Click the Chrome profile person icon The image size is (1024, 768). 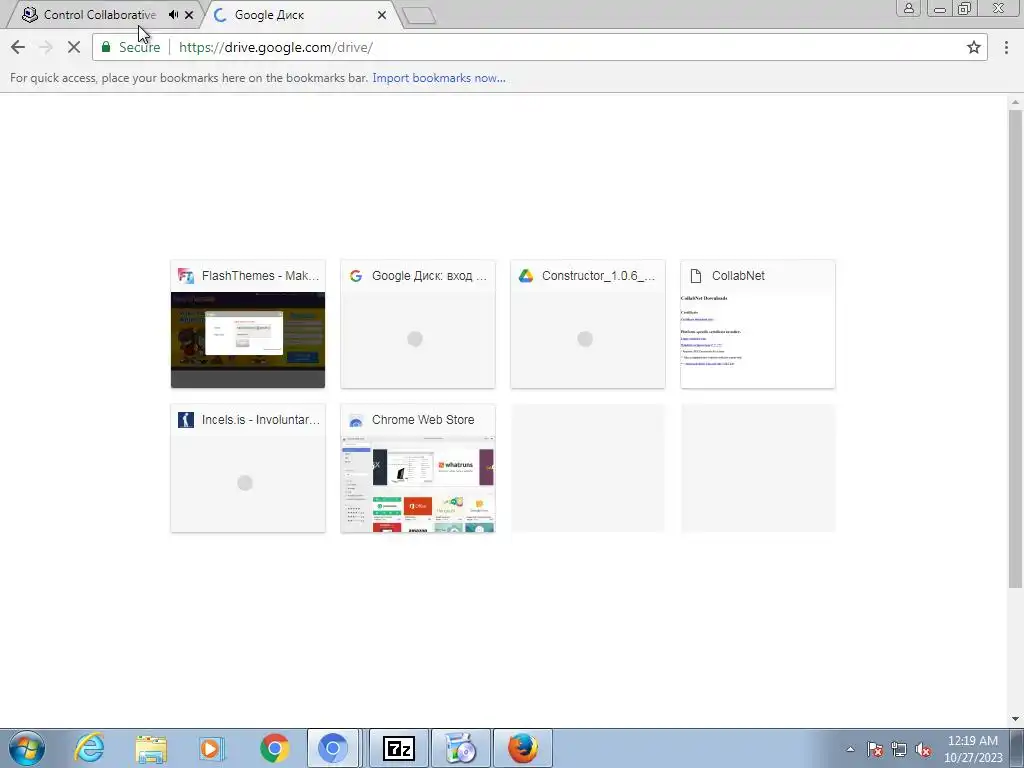coord(908,8)
